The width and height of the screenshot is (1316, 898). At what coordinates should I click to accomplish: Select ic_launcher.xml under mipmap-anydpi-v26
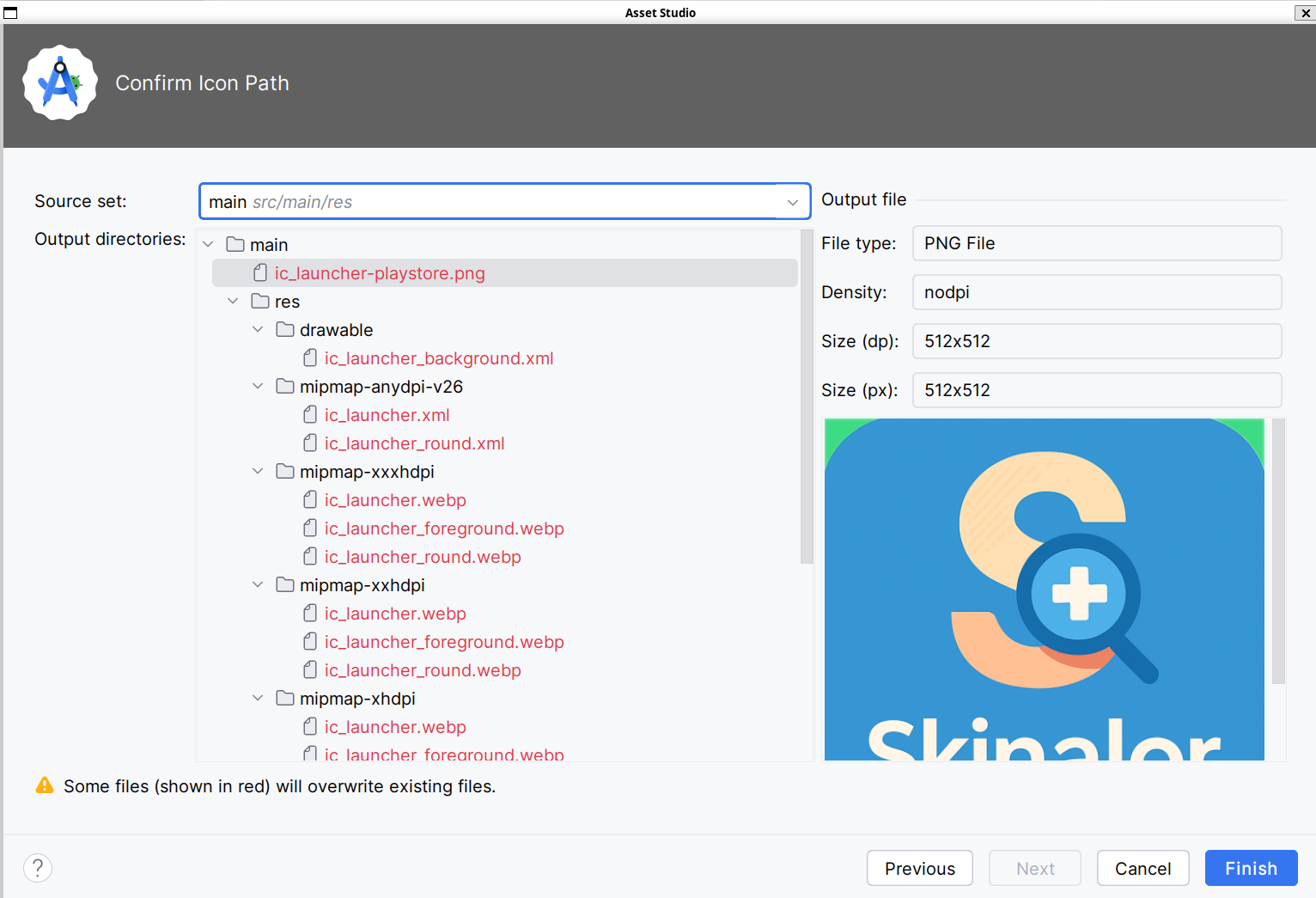[x=387, y=415]
